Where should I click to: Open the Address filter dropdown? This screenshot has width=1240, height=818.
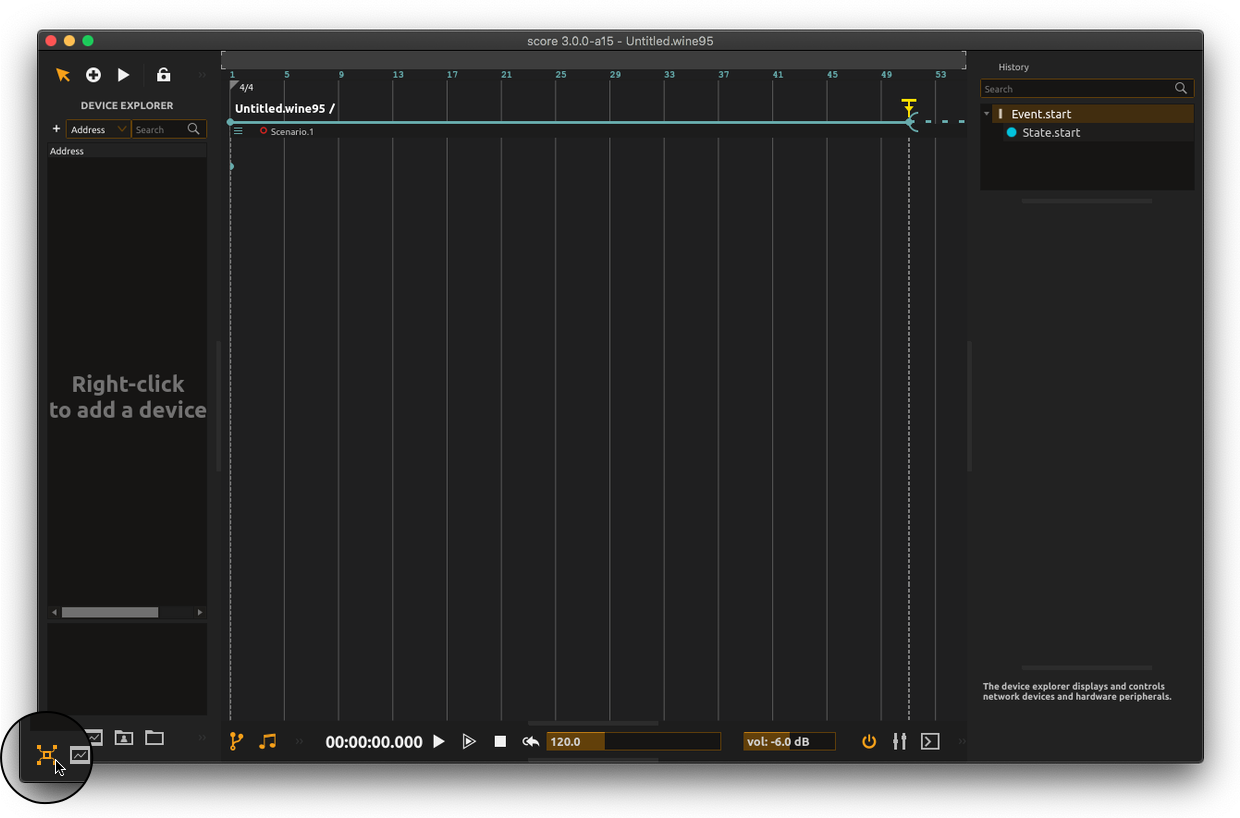point(98,129)
